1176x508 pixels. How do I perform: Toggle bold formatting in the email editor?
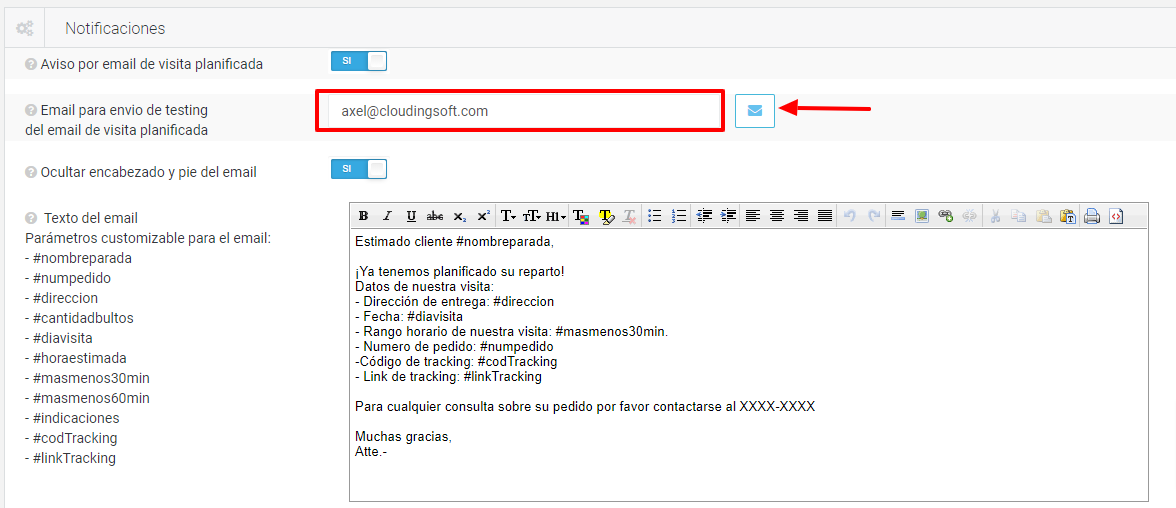coord(363,216)
